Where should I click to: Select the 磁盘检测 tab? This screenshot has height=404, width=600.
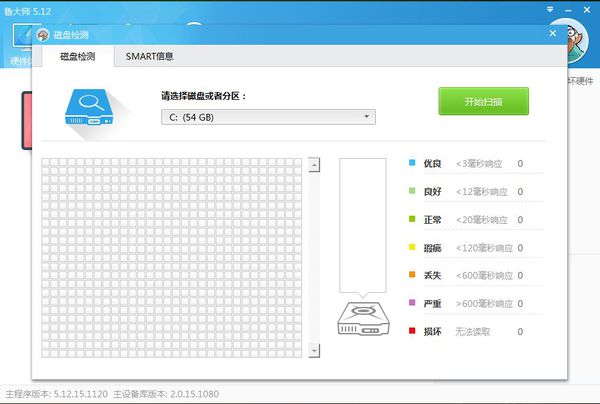pos(78,57)
